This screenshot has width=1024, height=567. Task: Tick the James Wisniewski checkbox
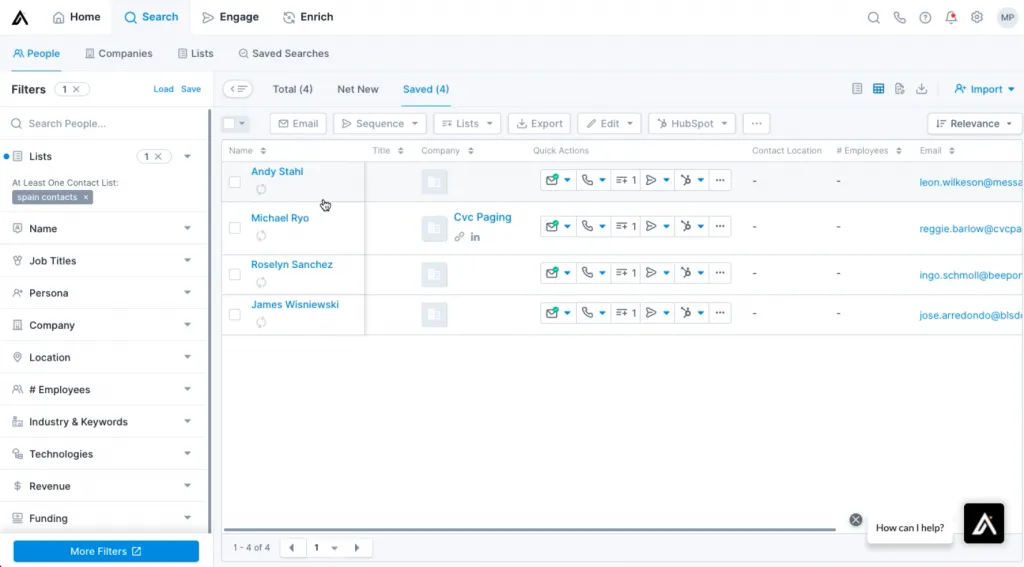[235, 314]
